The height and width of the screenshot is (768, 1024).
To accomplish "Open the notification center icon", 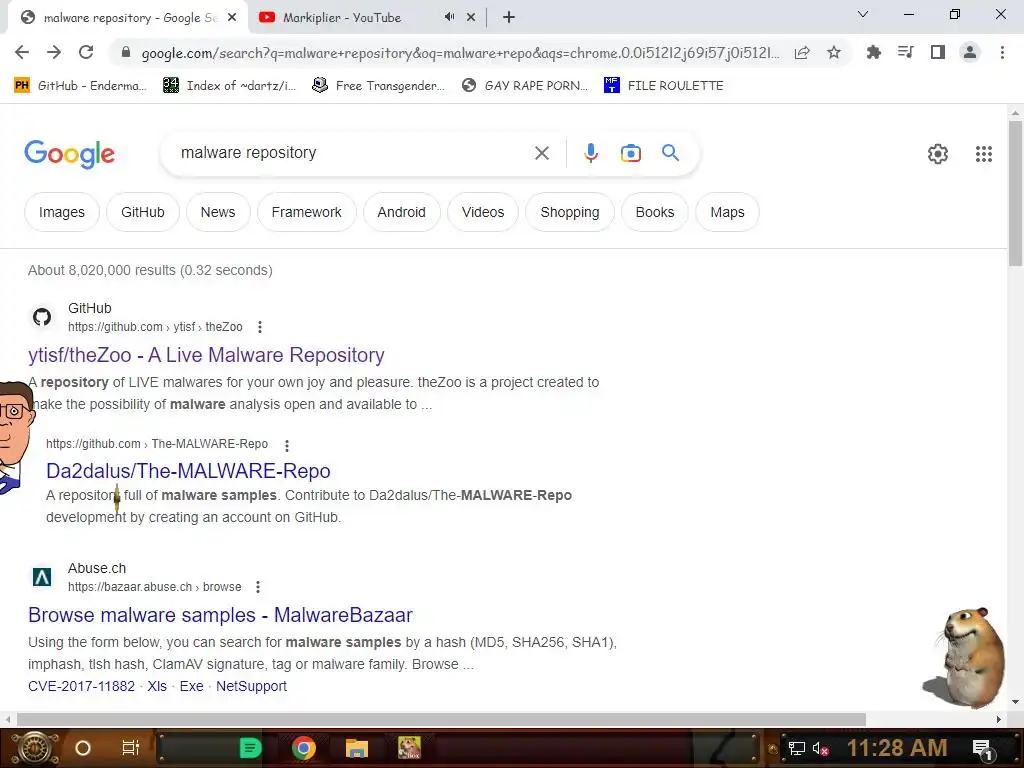I will (983, 750).
